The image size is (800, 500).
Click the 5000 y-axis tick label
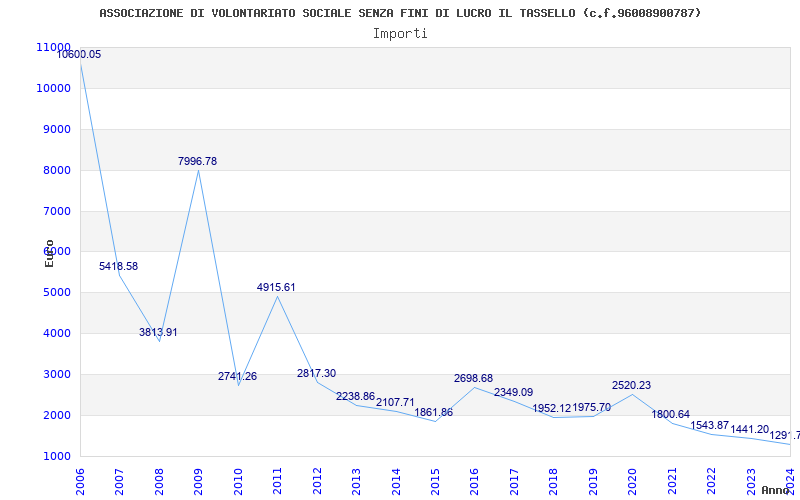[56, 293]
